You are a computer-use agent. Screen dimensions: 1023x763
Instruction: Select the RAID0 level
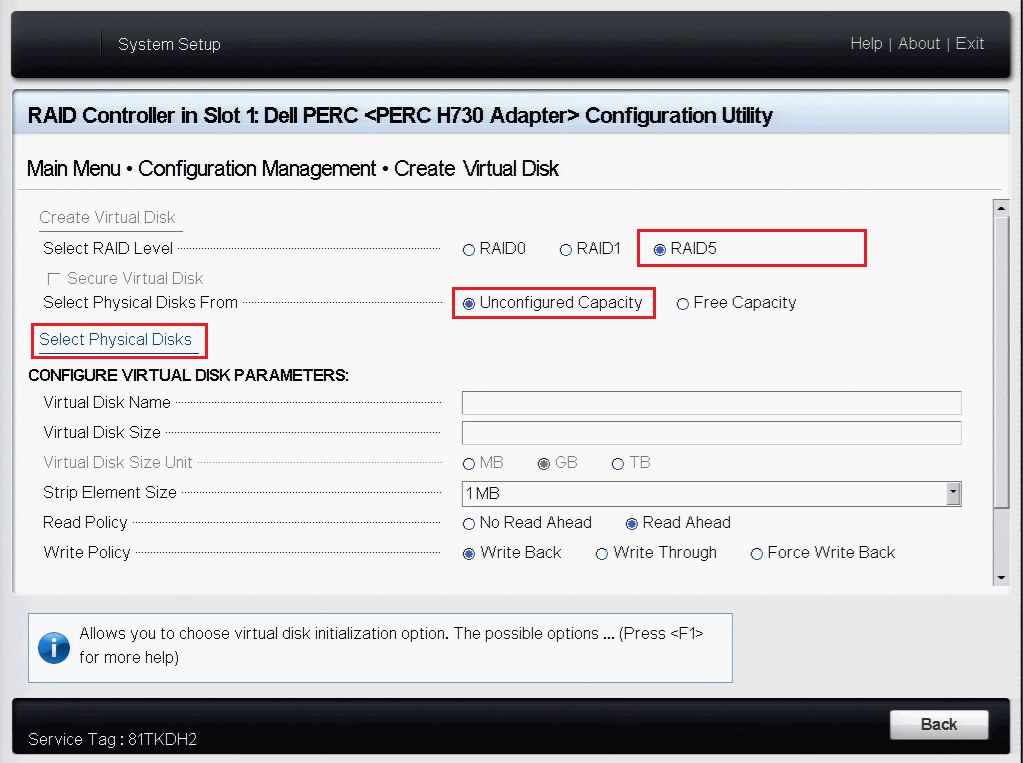(x=467, y=248)
